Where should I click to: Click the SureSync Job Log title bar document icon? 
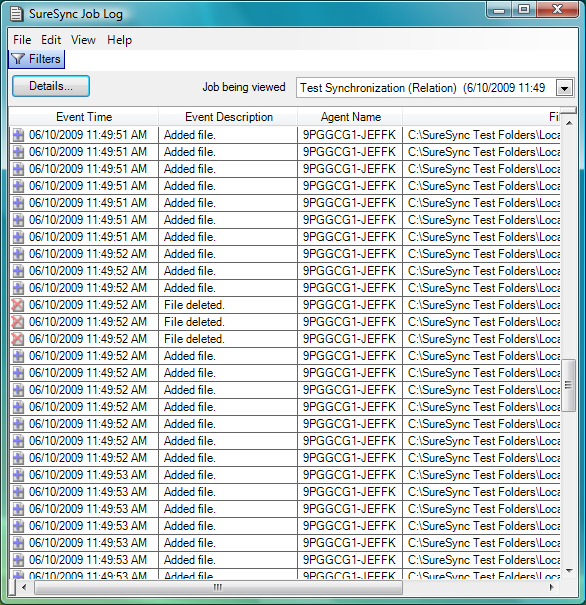[x=16, y=14]
